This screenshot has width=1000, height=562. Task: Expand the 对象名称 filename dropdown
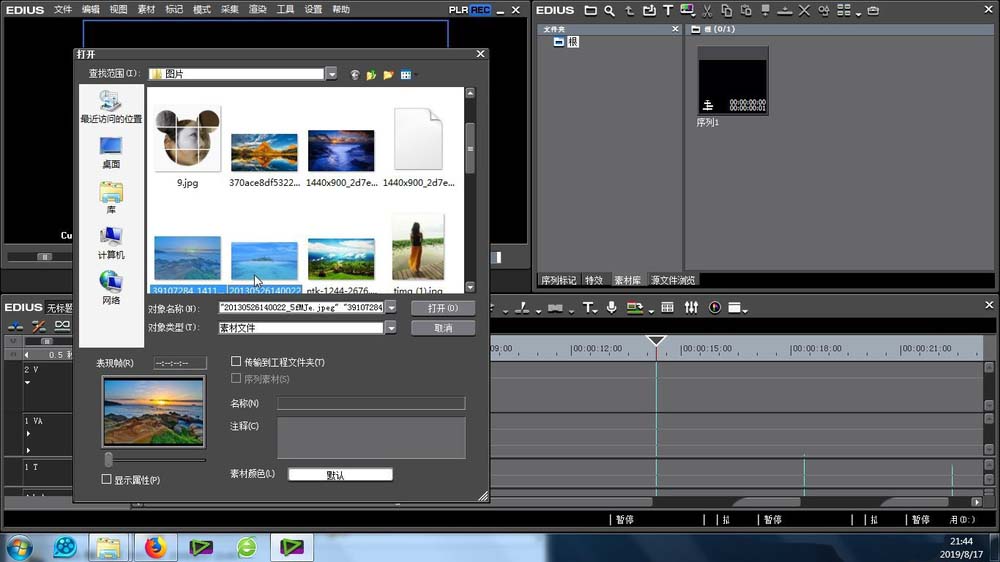point(391,308)
